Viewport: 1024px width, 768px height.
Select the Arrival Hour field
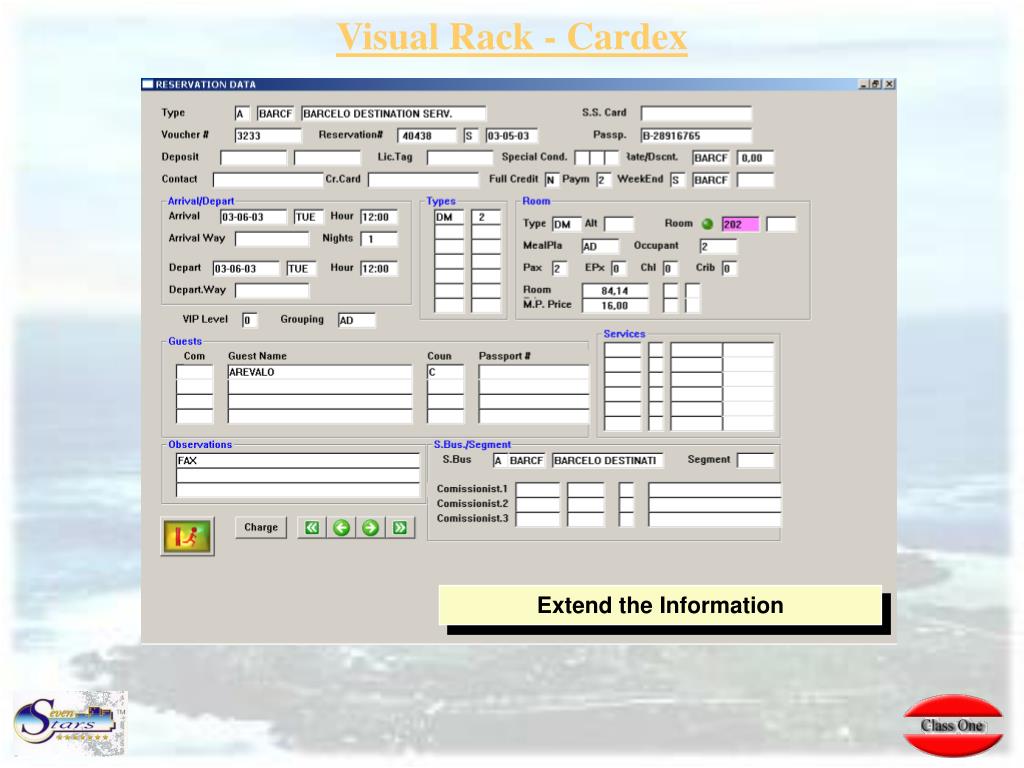[379, 217]
